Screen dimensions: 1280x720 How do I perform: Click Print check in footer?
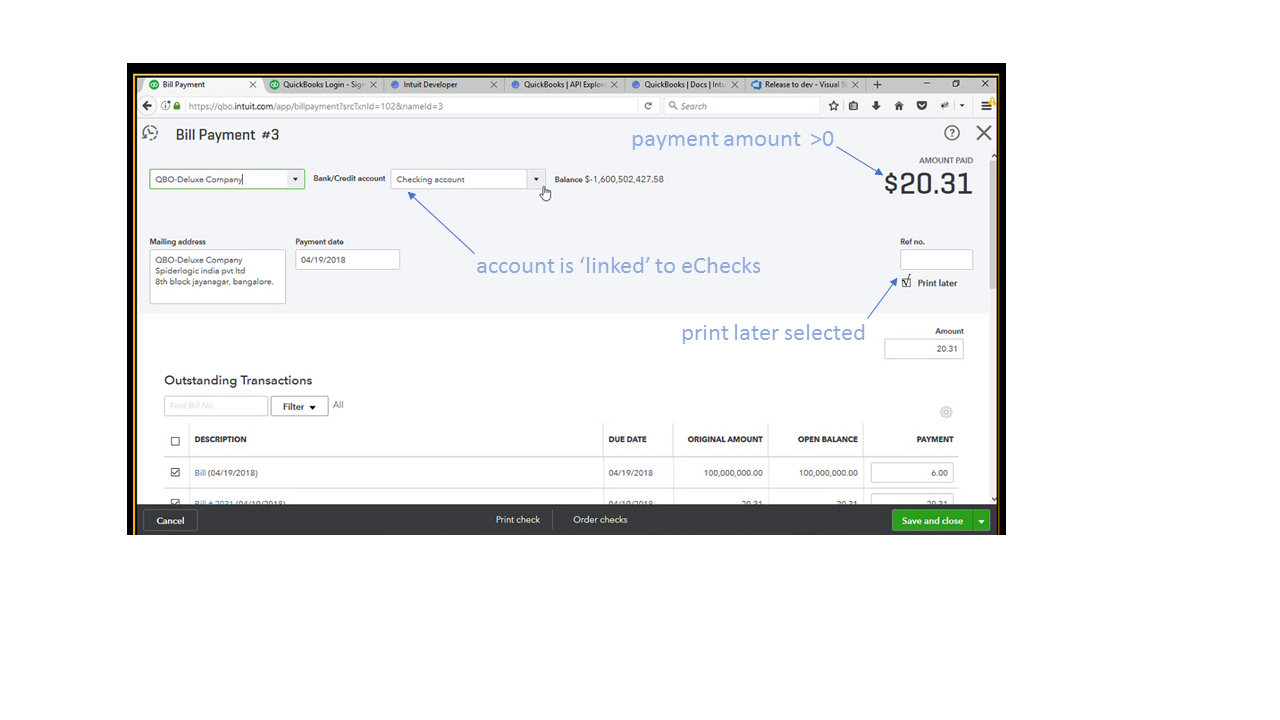[518, 520]
